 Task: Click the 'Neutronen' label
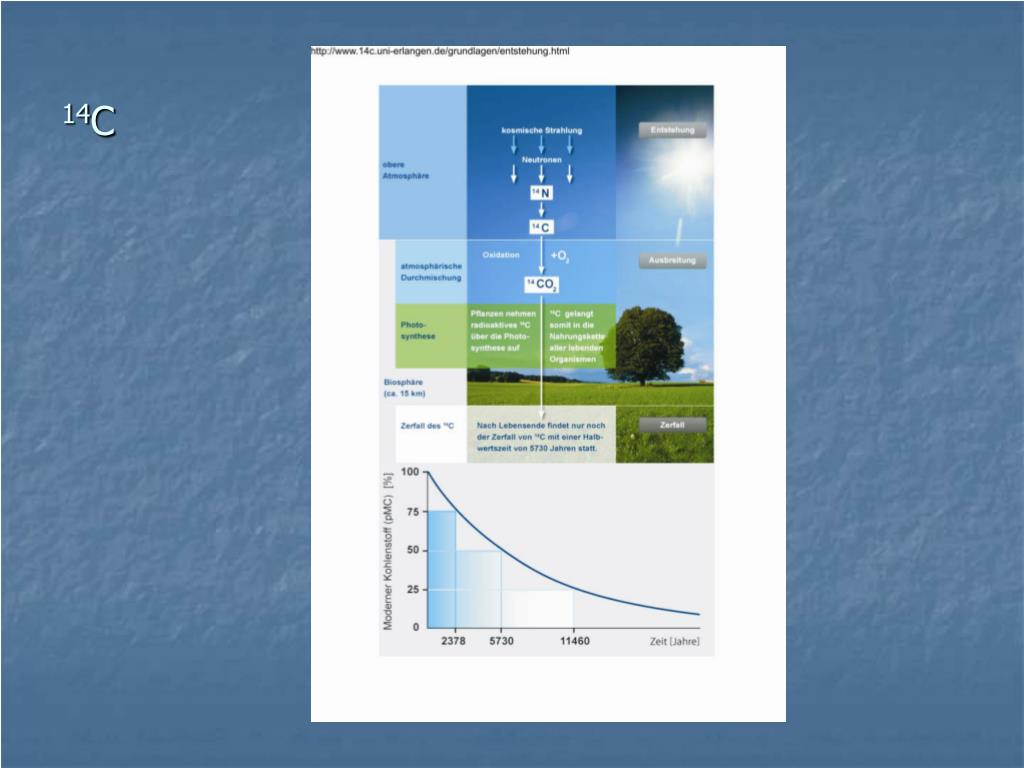click(x=541, y=159)
